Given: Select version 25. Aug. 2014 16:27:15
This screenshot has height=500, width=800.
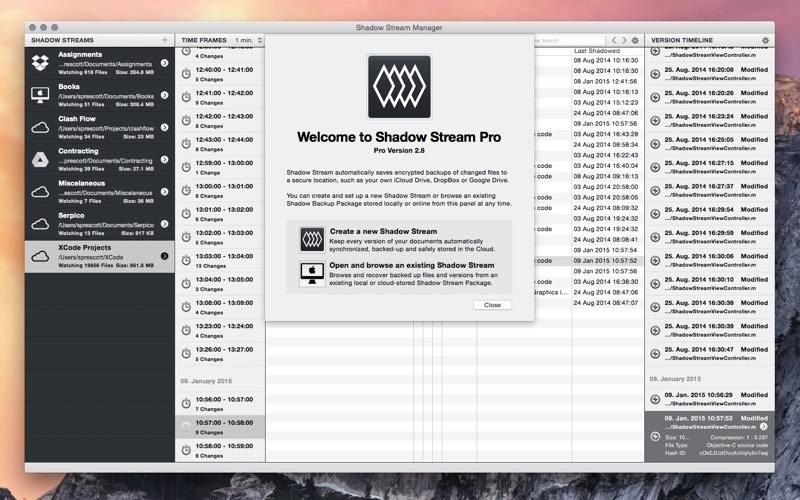Looking at the screenshot, I should point(710,167).
